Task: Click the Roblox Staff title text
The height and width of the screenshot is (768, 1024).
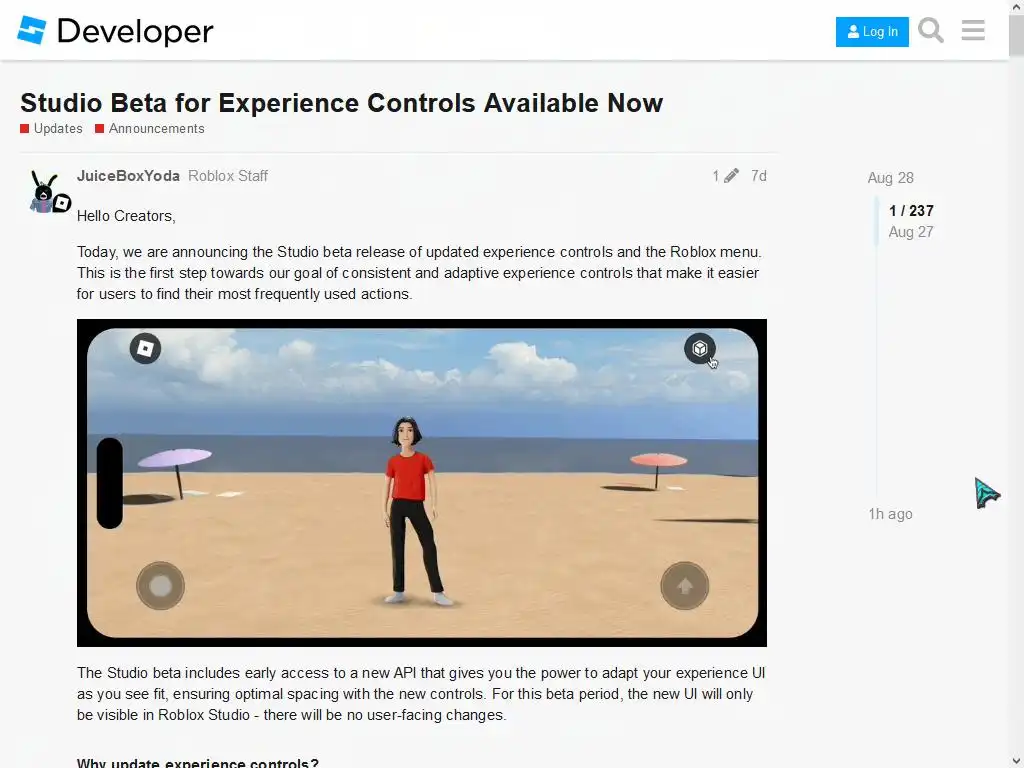Action: [228, 176]
